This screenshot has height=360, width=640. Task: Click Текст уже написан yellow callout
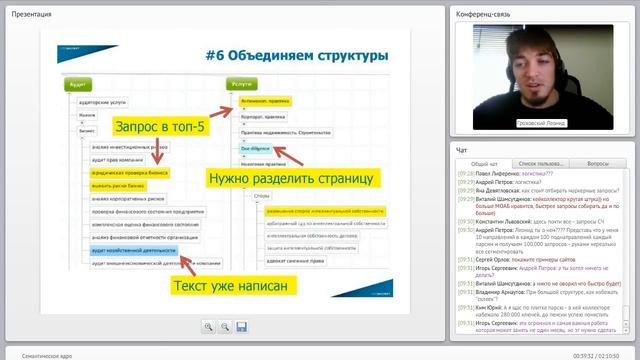click(x=233, y=286)
